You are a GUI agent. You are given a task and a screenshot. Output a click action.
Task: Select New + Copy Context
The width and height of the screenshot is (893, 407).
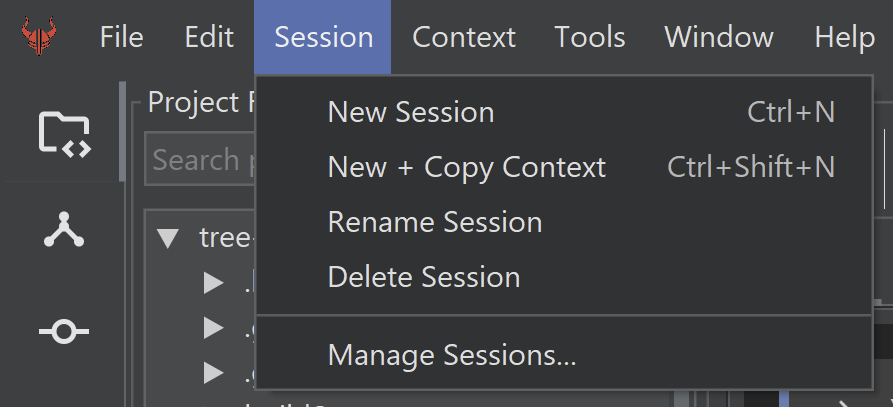coord(466,167)
